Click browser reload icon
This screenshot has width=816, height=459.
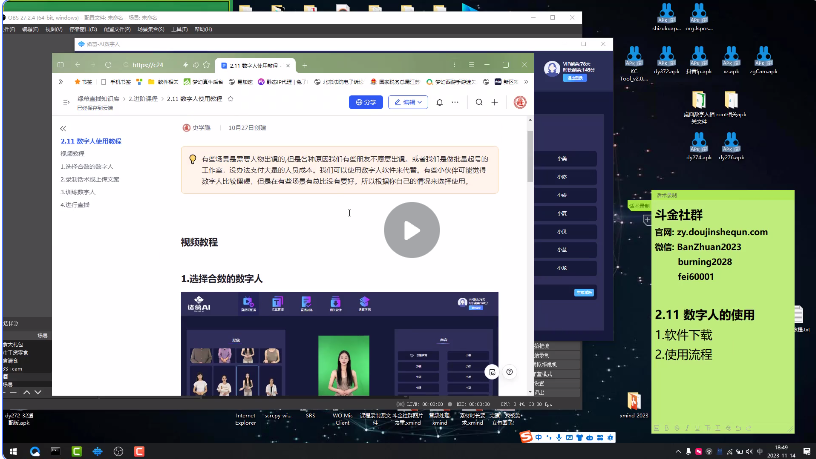[x=108, y=65]
